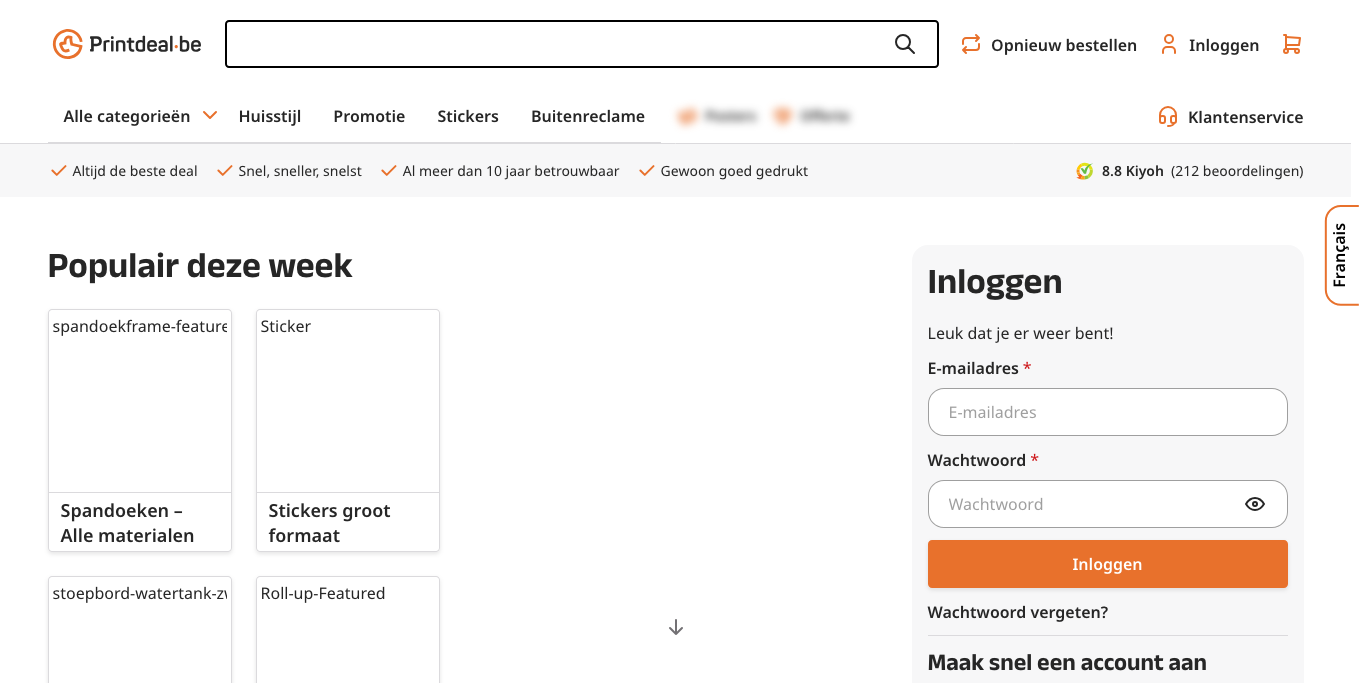Click the Kiyoh rating badge icon
This screenshot has height=683, width=1366.
click(x=1084, y=171)
